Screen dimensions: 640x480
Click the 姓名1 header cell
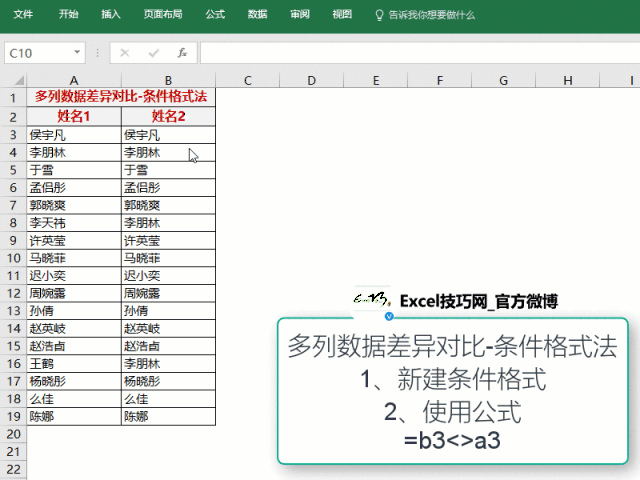tap(74, 117)
